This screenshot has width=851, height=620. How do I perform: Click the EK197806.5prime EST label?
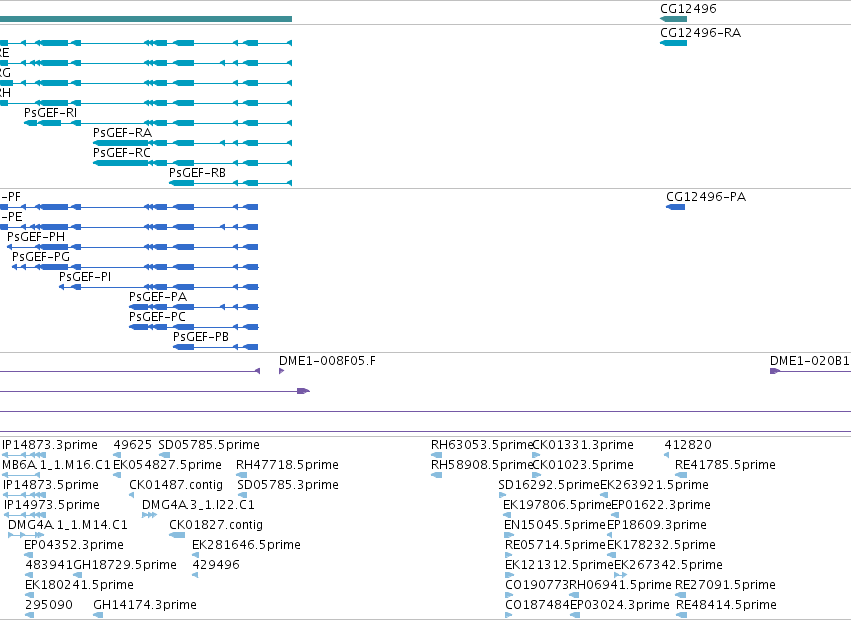point(557,505)
